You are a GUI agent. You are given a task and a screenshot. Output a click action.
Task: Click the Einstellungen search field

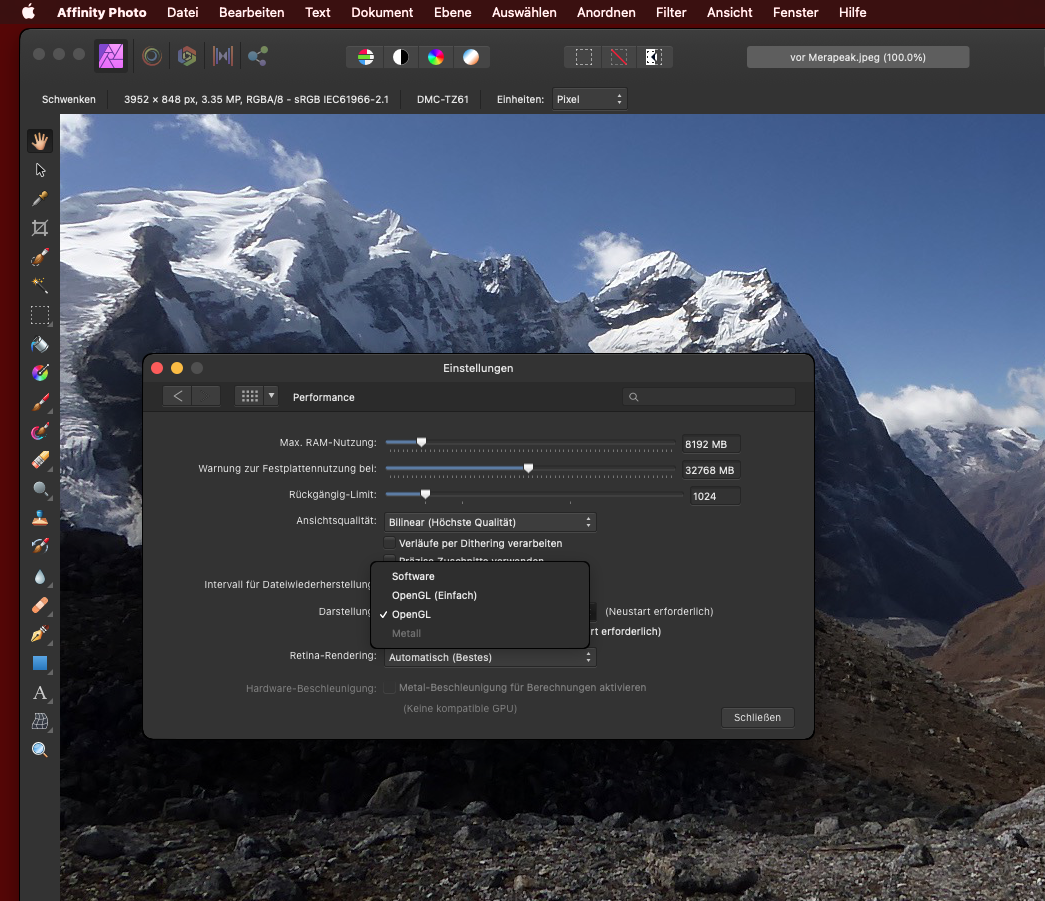coord(708,397)
